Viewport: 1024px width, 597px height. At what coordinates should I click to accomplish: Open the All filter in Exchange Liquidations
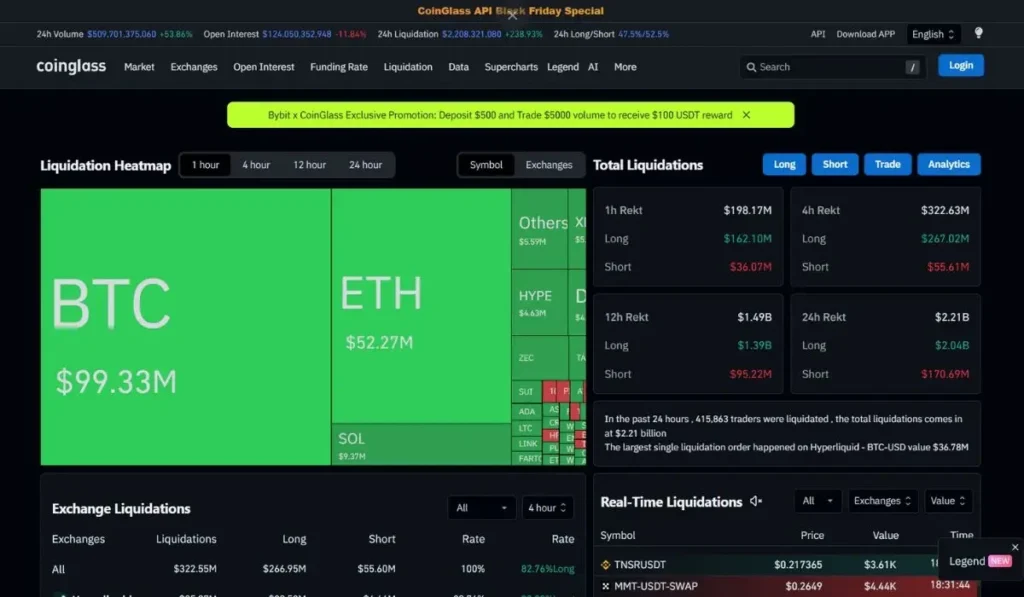(481, 507)
